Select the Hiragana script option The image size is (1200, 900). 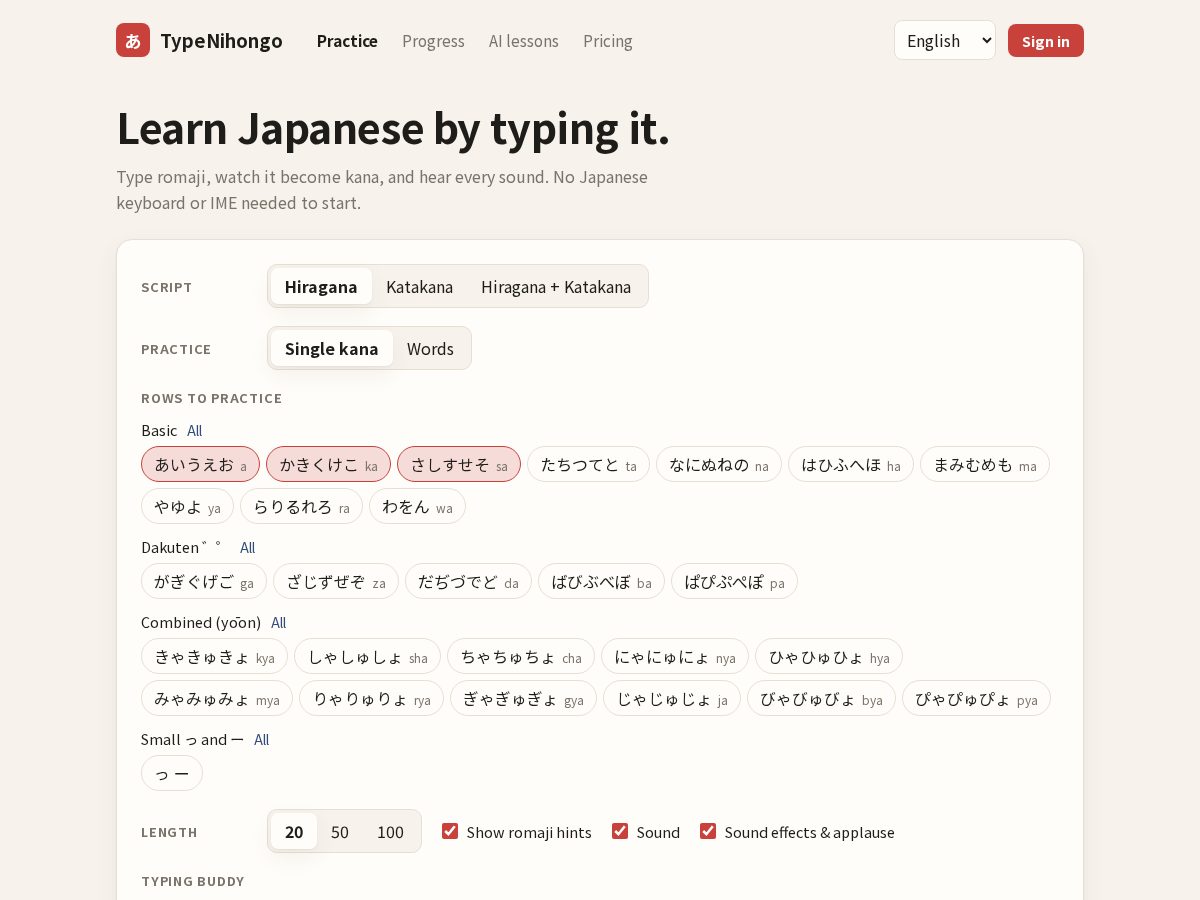321,287
